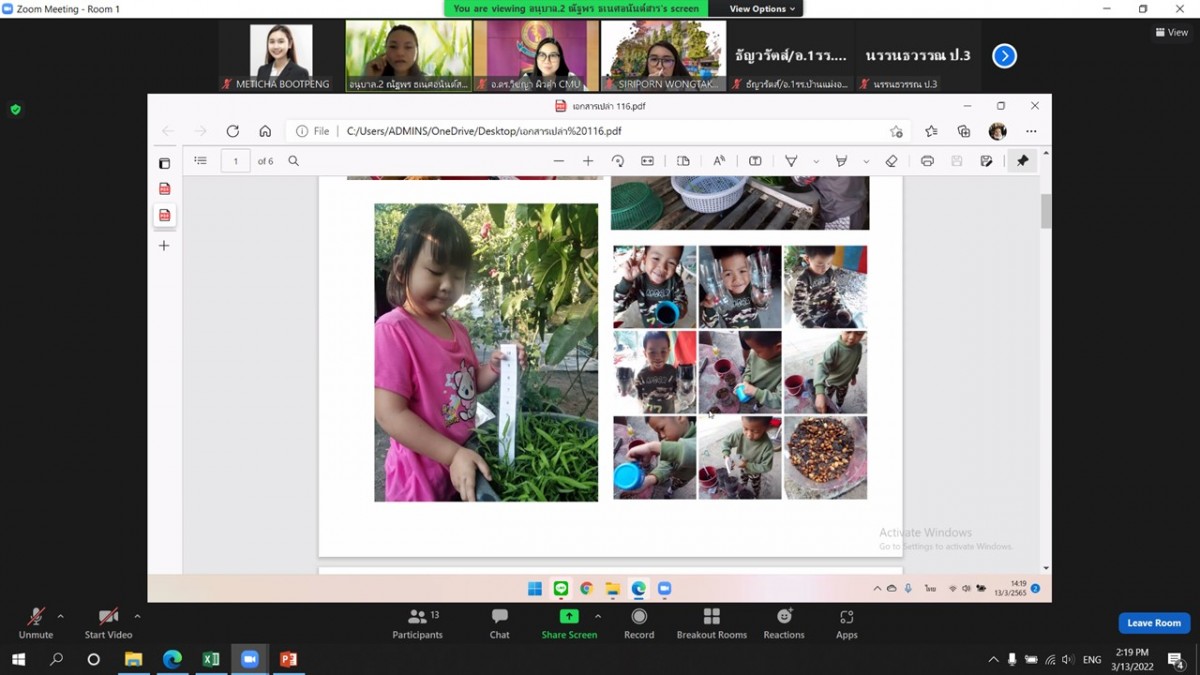Change layout with the View button
The height and width of the screenshot is (675, 1200).
pos(1171,32)
